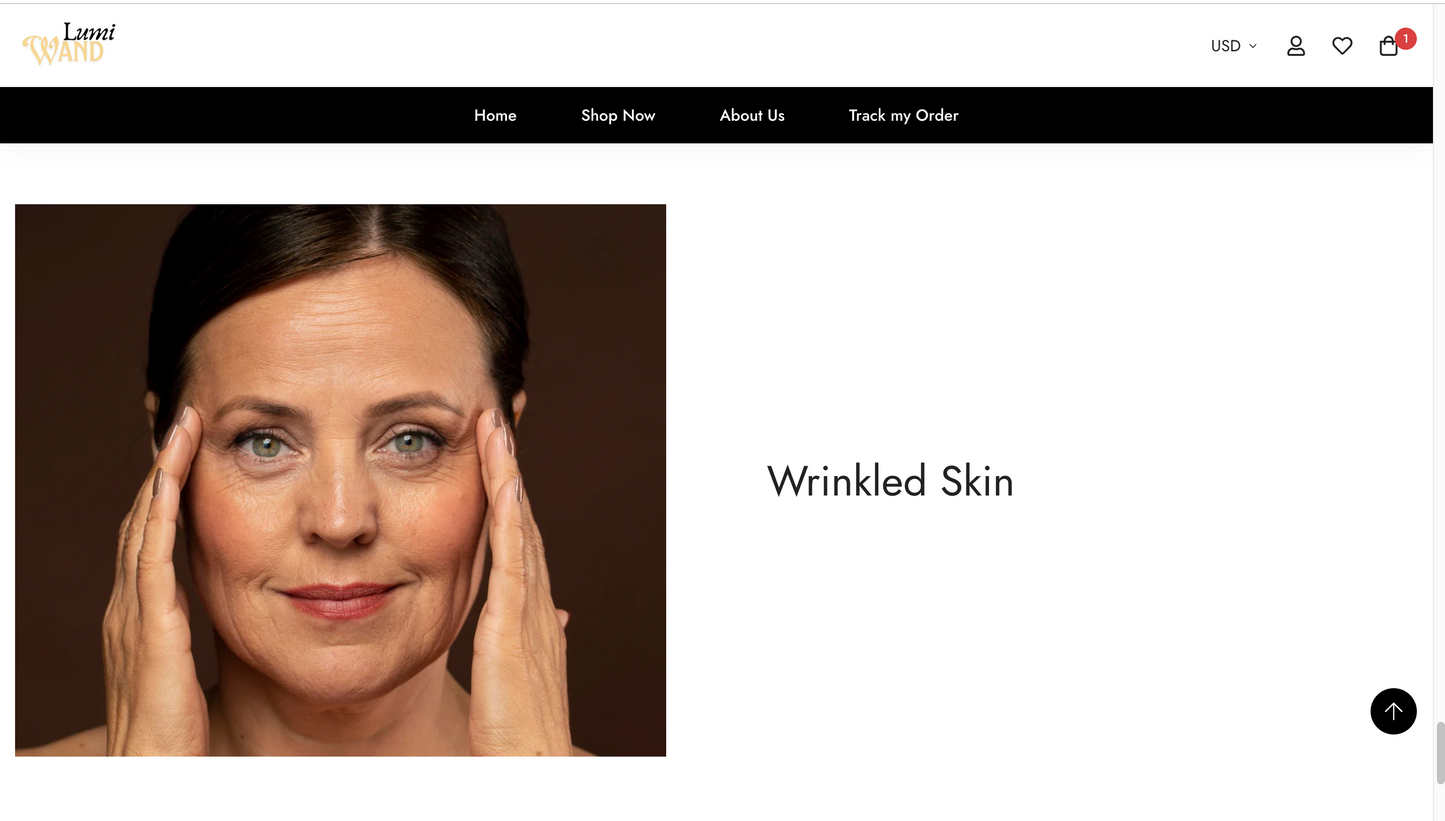Click the red cart count badge
This screenshot has width=1445, height=821.
(x=1405, y=39)
